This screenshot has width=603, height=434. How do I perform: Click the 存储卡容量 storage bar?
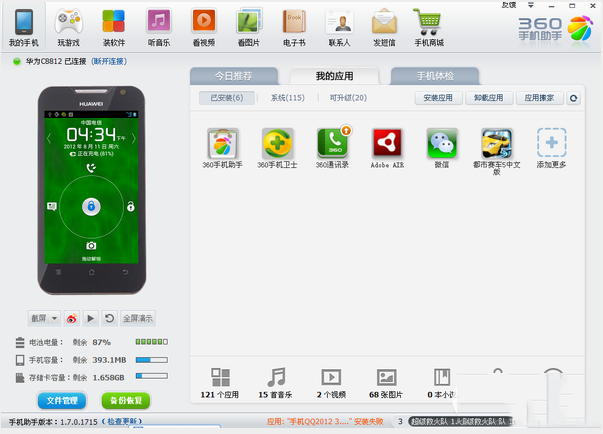[x=152, y=376]
